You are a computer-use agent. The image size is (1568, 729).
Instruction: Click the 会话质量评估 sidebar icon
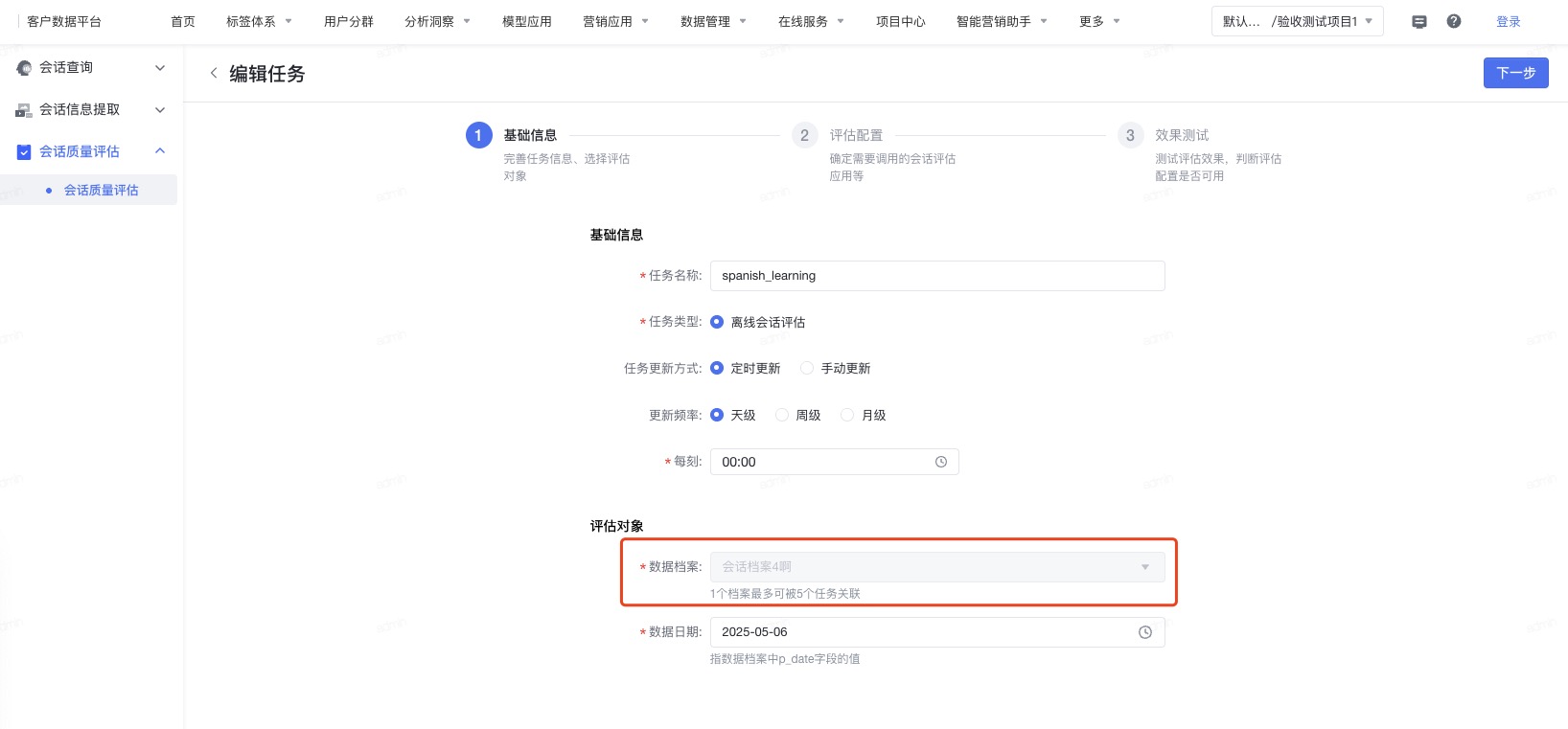(24, 151)
